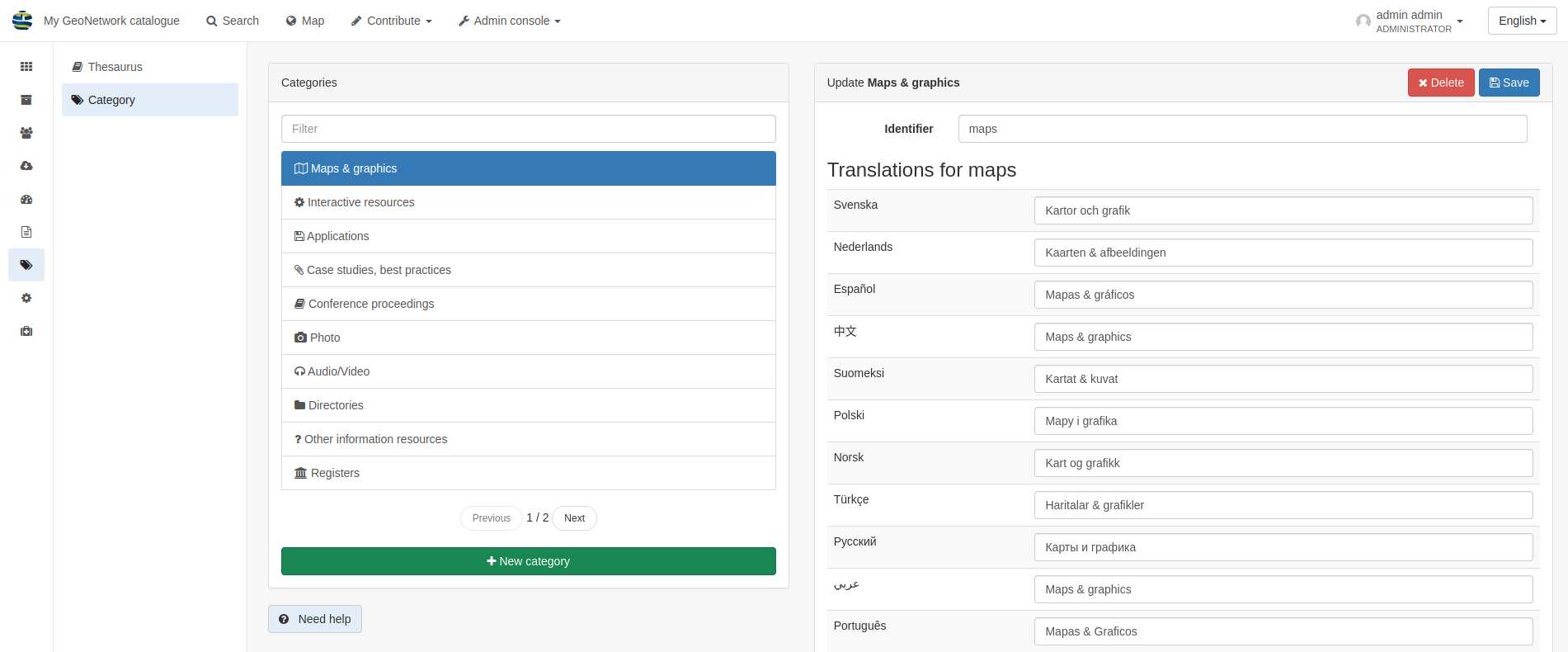This screenshot has height=652, width=1568.
Task: Open the Contribute dropdown menu
Action: coord(392,21)
